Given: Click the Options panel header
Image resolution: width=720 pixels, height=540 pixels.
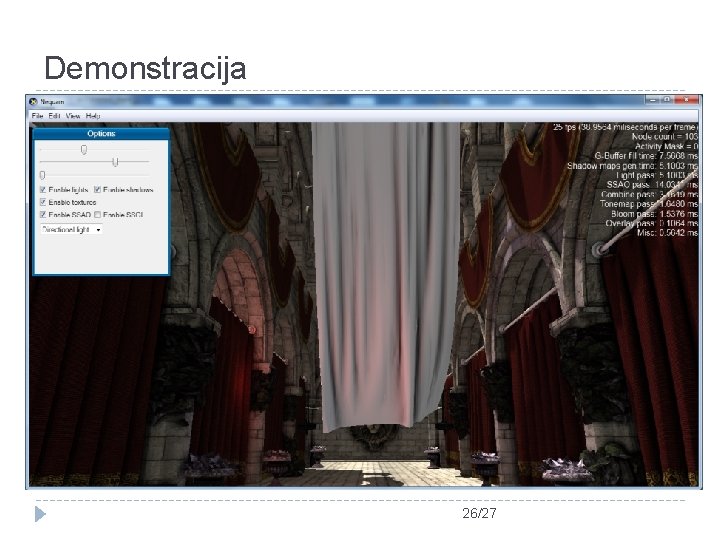Looking at the screenshot, I should click(101, 134).
